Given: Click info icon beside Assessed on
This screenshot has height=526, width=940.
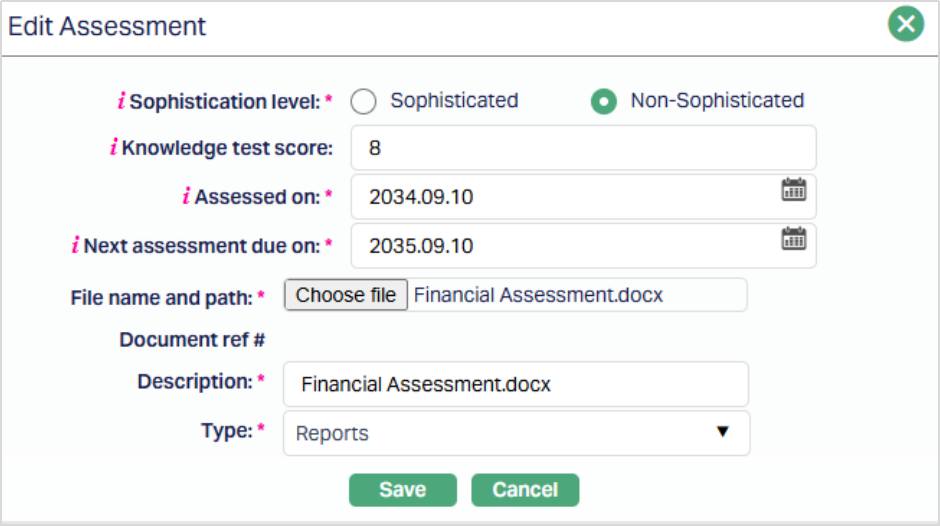Looking at the screenshot, I should tap(186, 197).
